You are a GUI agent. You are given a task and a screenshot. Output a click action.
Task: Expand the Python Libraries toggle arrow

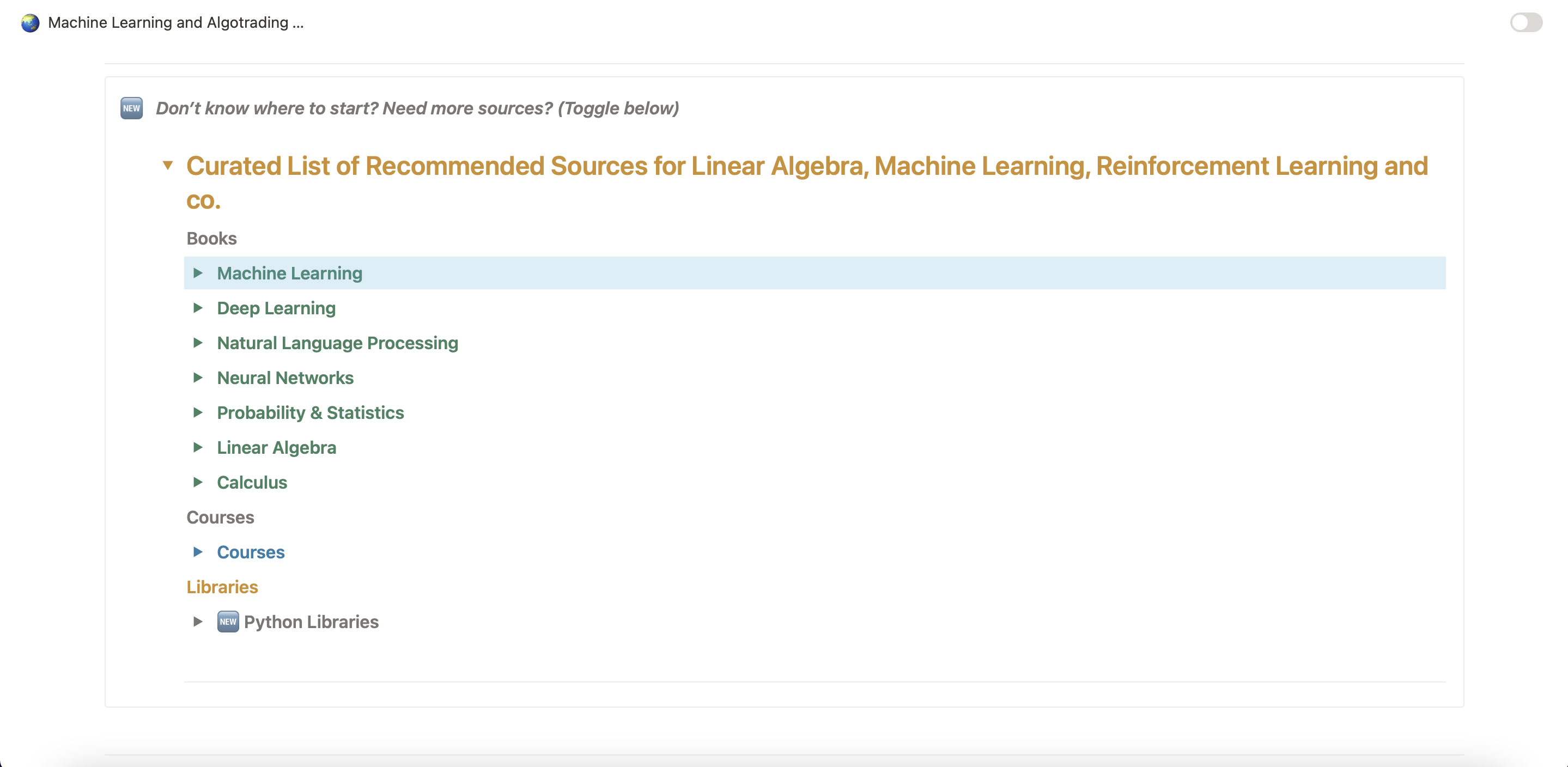pos(198,622)
